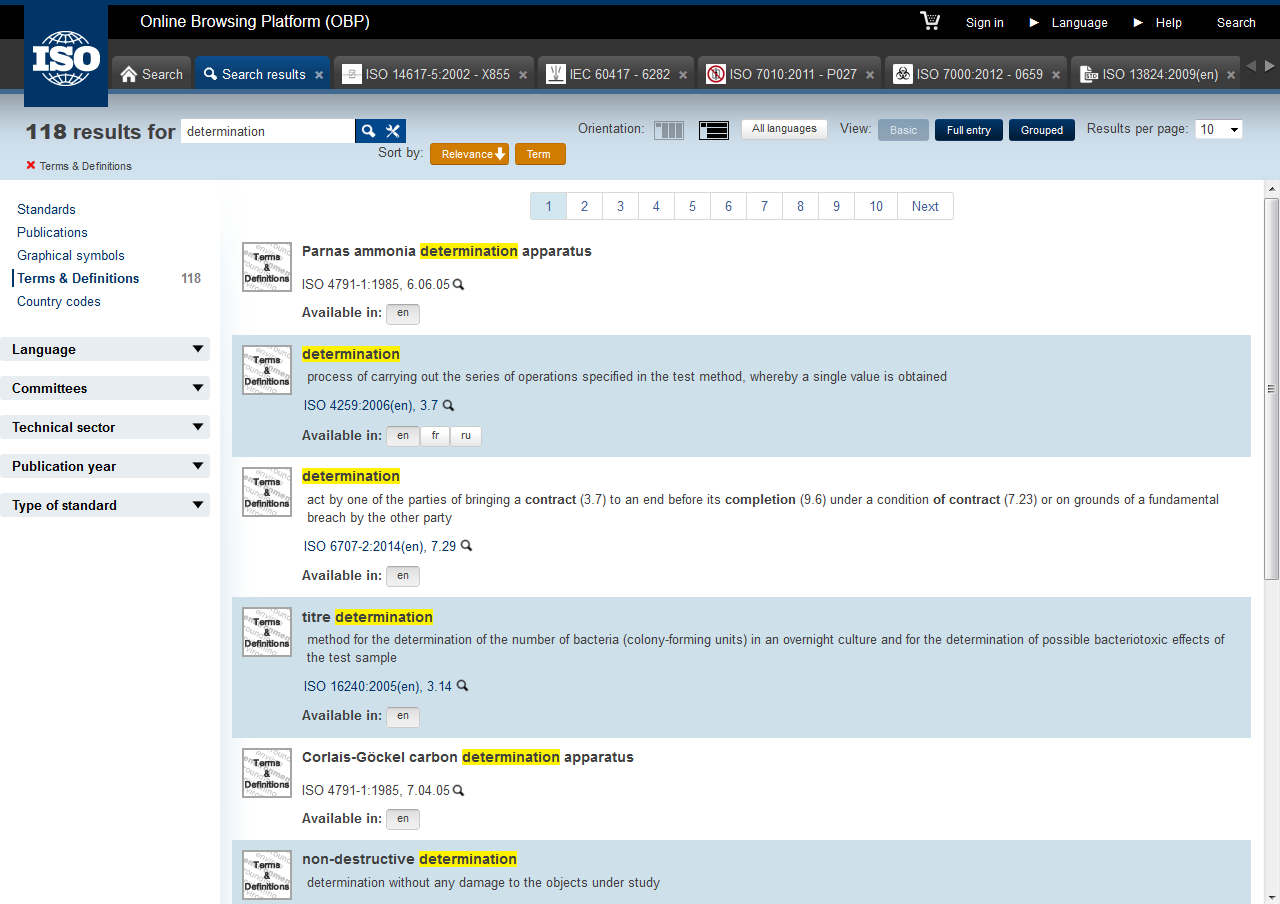Click Next page button

click(925, 206)
